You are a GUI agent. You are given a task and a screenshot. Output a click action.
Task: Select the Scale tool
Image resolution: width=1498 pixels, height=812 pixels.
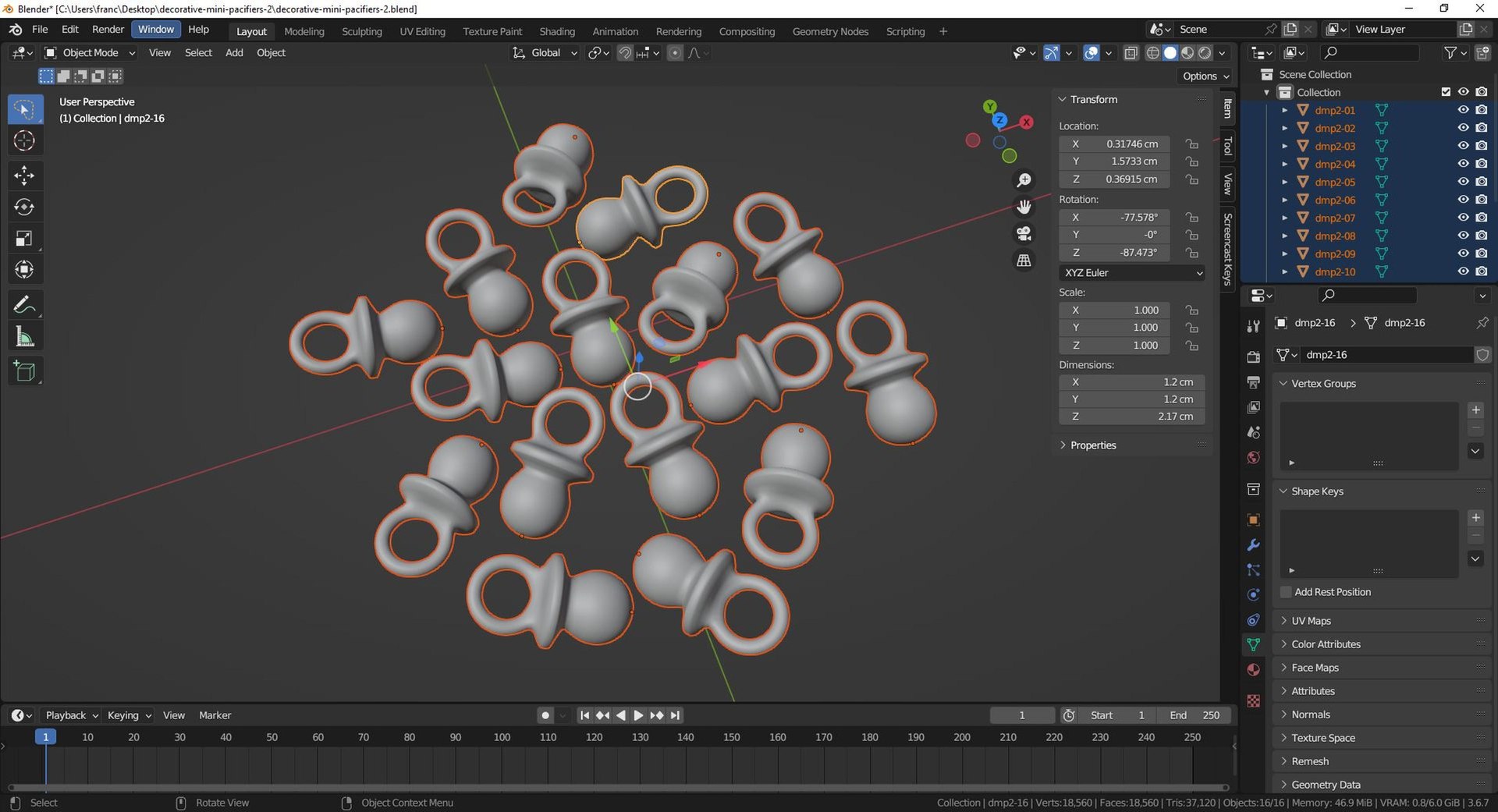[24, 239]
